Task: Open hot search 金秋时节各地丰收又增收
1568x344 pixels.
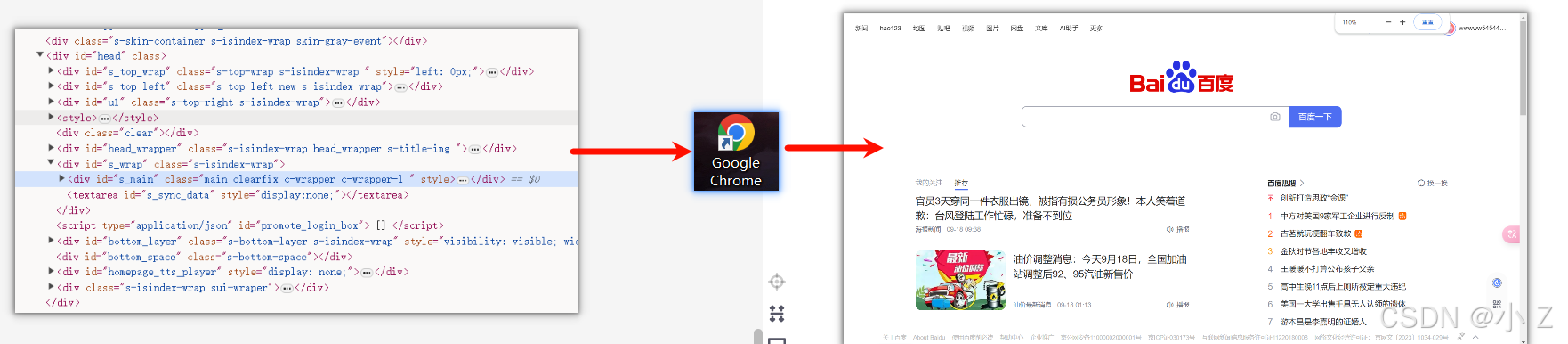Action: (1323, 251)
